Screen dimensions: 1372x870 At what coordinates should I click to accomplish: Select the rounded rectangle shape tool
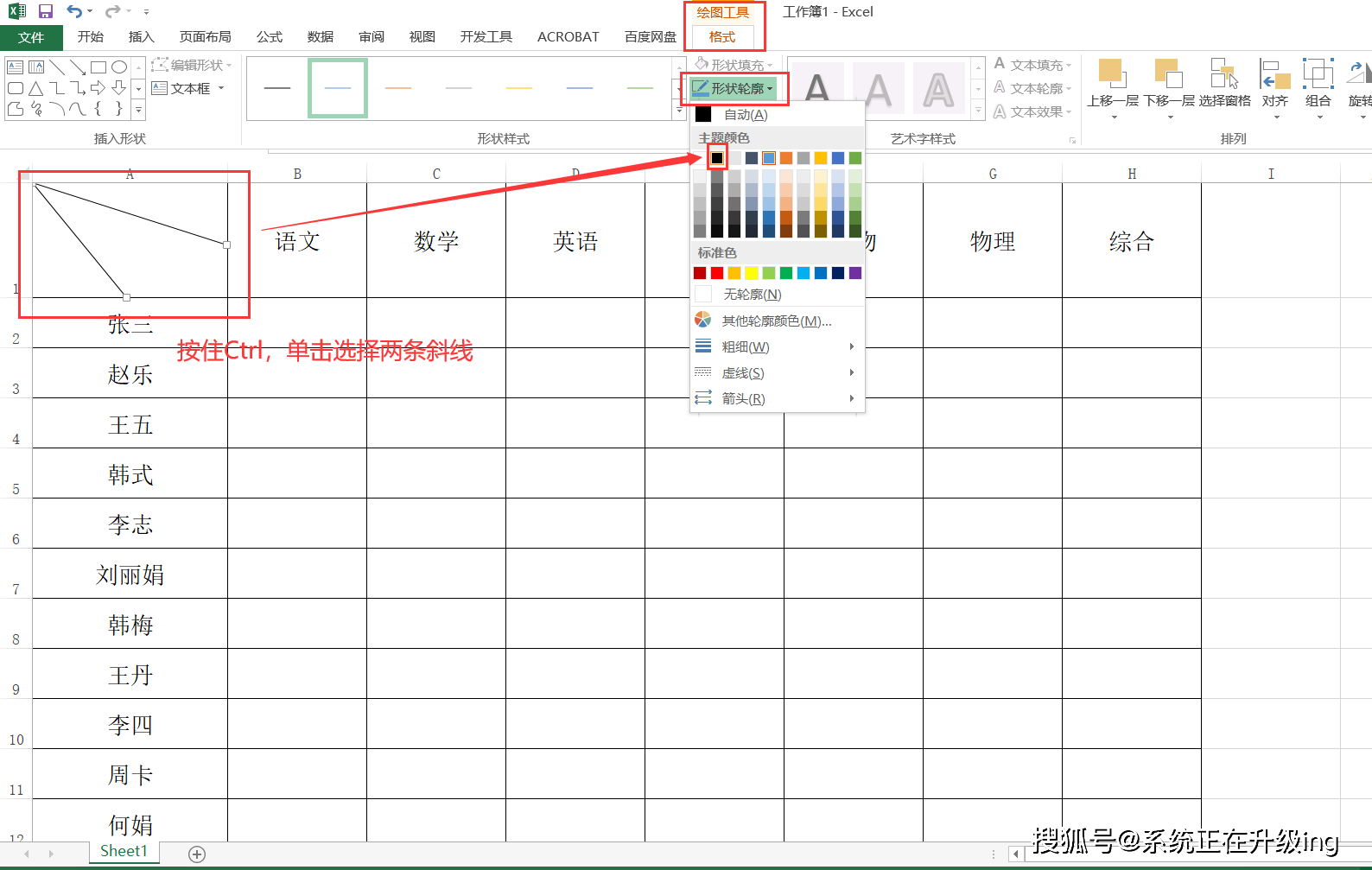15,88
